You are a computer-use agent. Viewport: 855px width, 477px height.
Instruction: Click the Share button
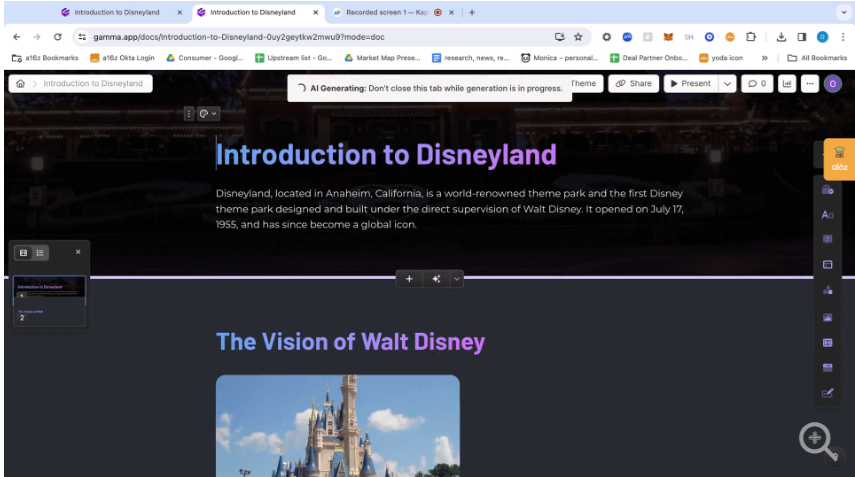pyautogui.click(x=634, y=83)
